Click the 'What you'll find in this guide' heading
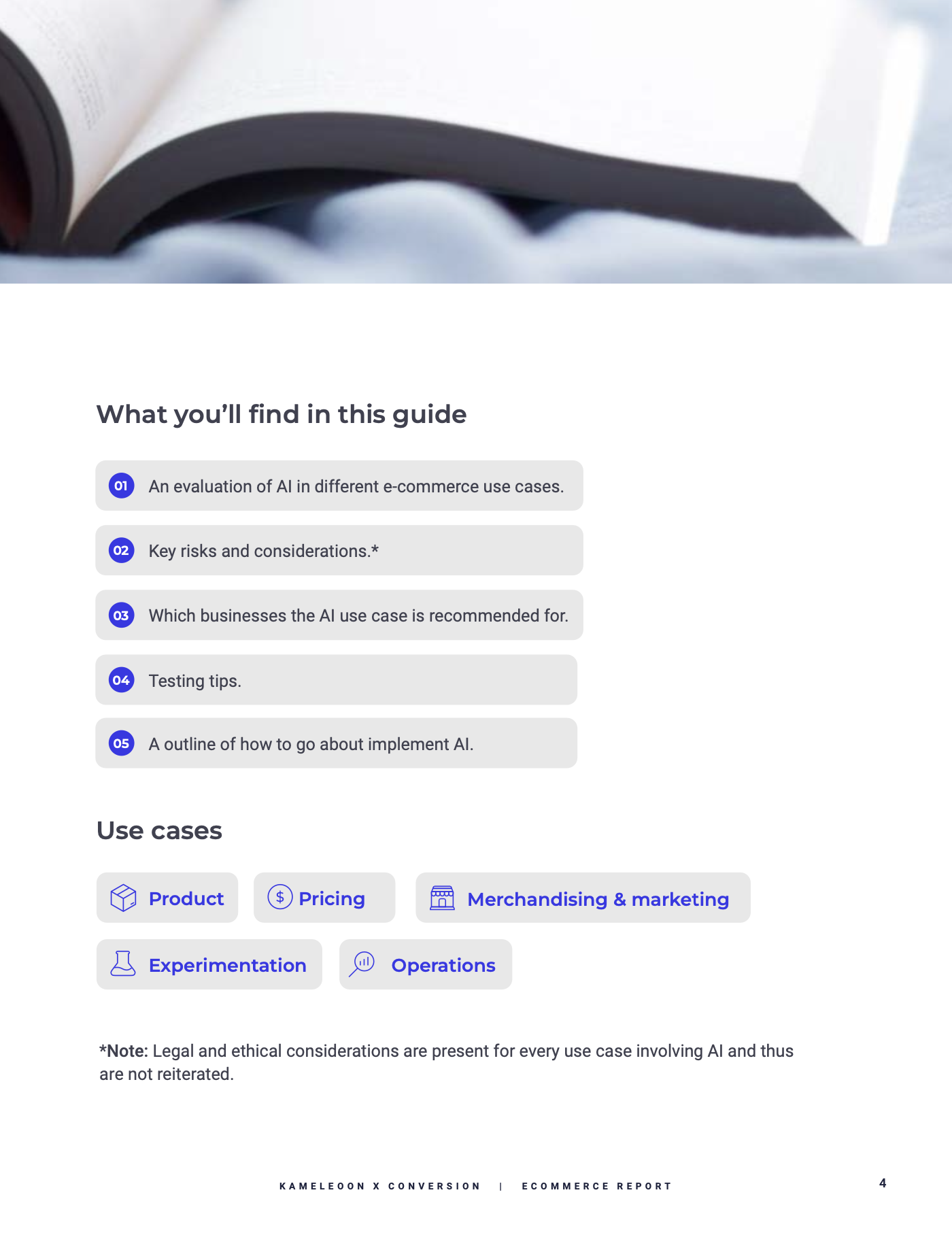The width and height of the screenshot is (952, 1235). [282, 414]
